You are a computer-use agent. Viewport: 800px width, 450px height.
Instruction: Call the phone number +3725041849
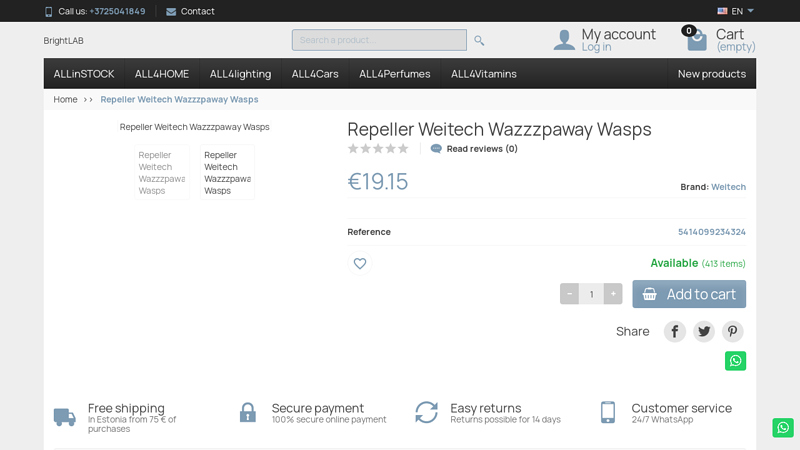[117, 11]
